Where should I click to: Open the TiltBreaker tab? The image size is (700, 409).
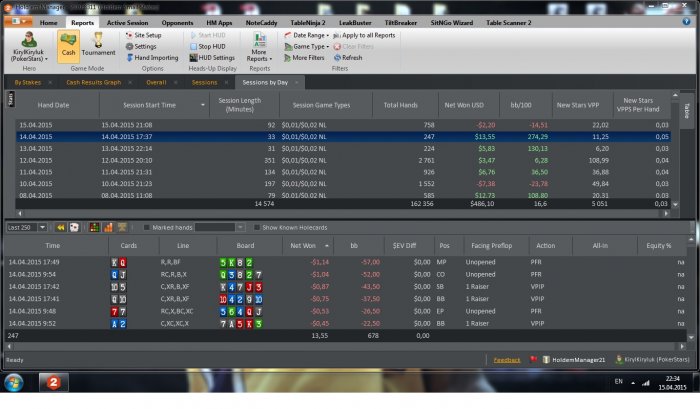(400, 22)
